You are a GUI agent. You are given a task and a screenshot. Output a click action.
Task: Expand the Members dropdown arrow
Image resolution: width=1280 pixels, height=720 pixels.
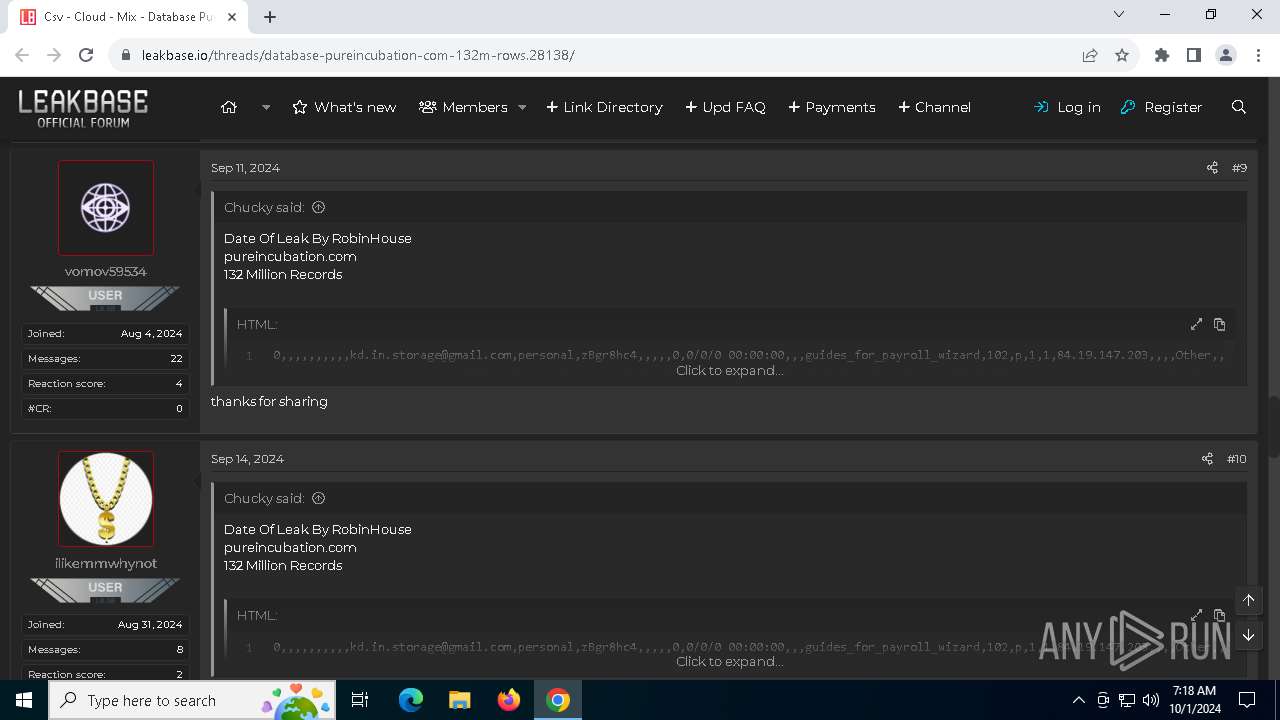(x=522, y=107)
